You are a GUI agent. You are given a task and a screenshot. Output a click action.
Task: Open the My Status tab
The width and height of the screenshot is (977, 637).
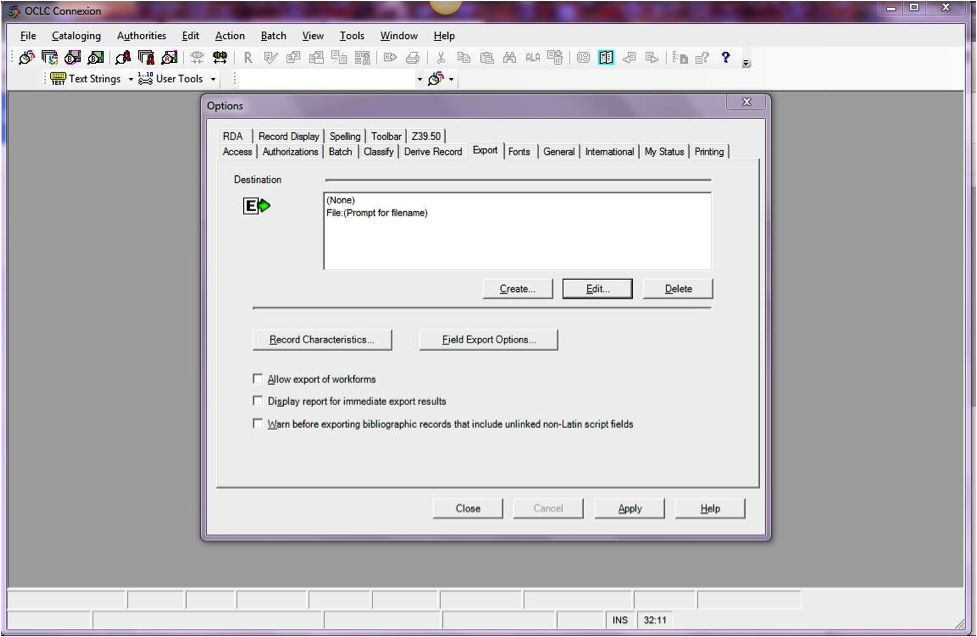pyautogui.click(x=664, y=151)
